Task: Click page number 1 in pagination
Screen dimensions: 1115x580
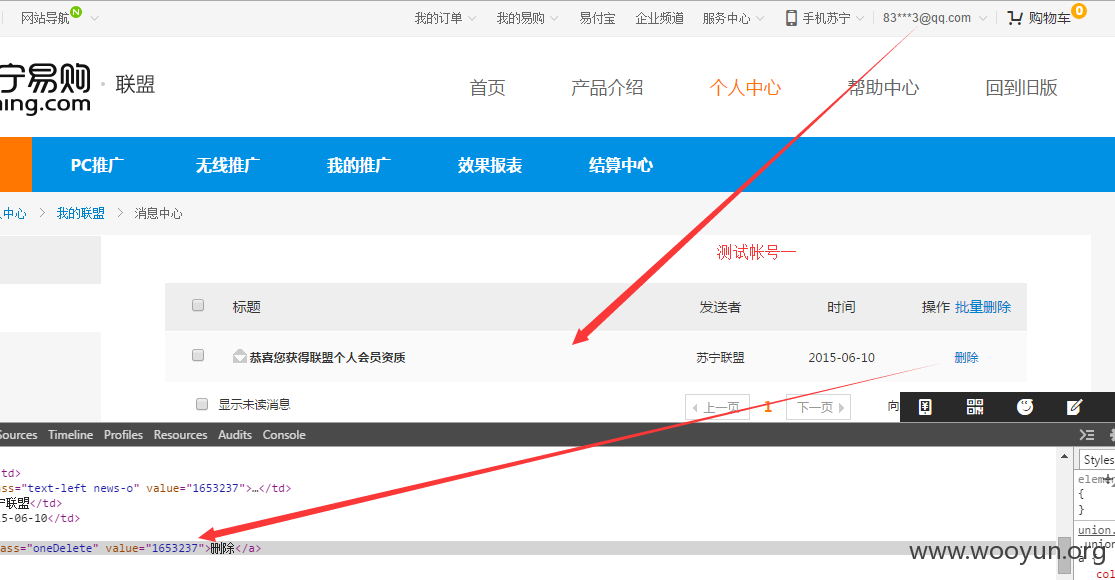Action: (x=768, y=407)
